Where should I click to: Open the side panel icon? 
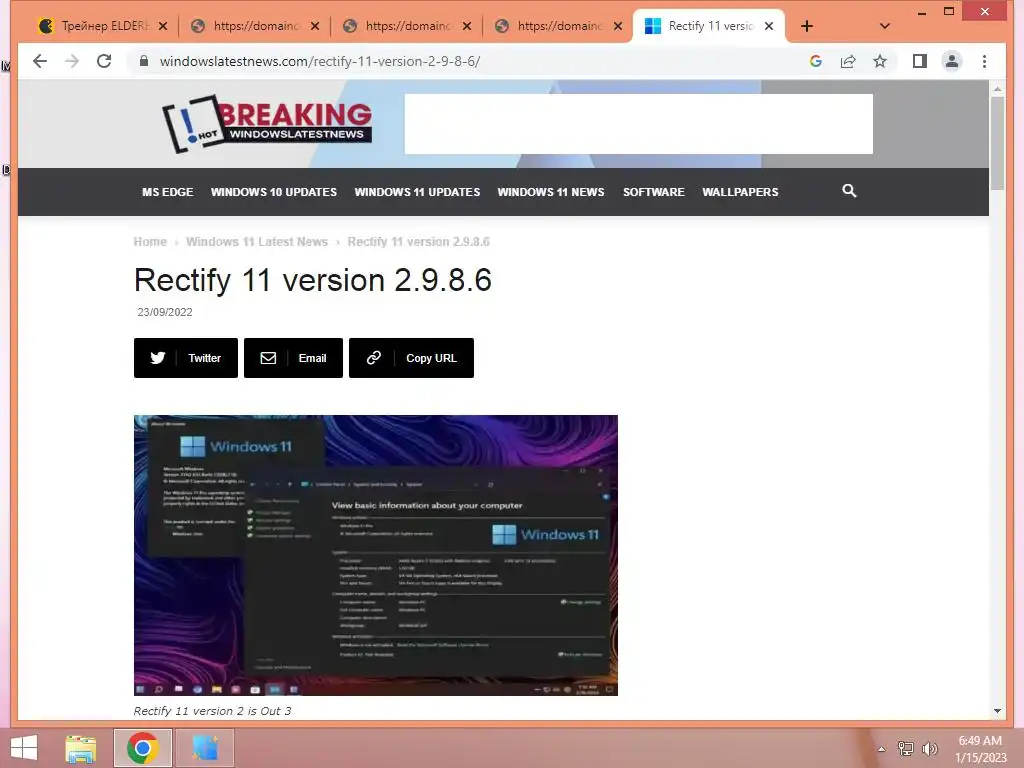920,61
